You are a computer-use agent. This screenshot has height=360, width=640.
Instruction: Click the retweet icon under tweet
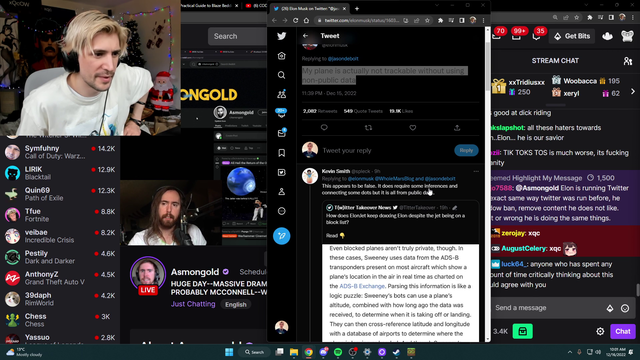[x=368, y=127]
